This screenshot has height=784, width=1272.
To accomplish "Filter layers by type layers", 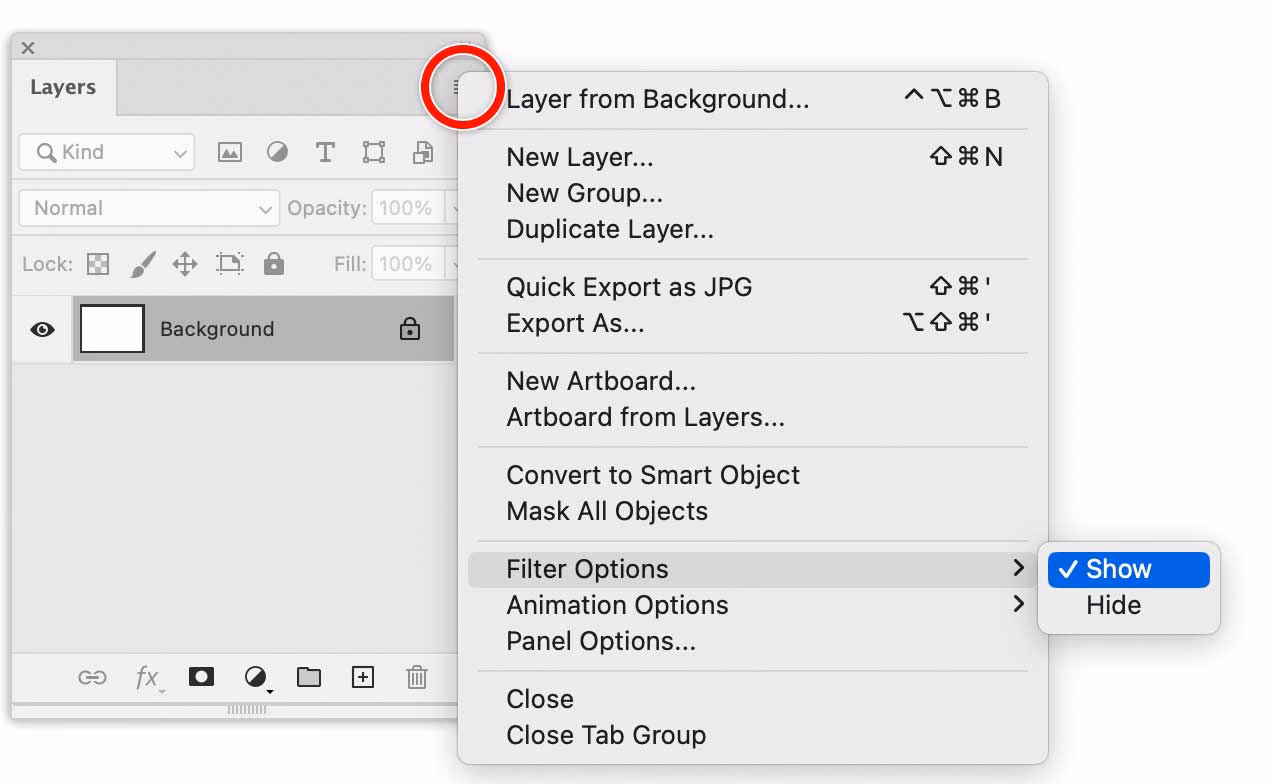I will coord(325,152).
